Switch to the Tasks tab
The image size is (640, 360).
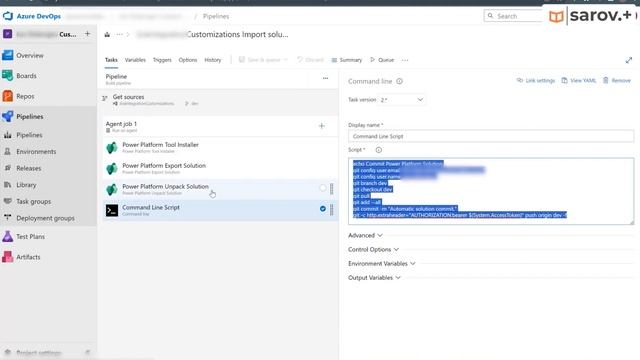[x=111, y=60]
